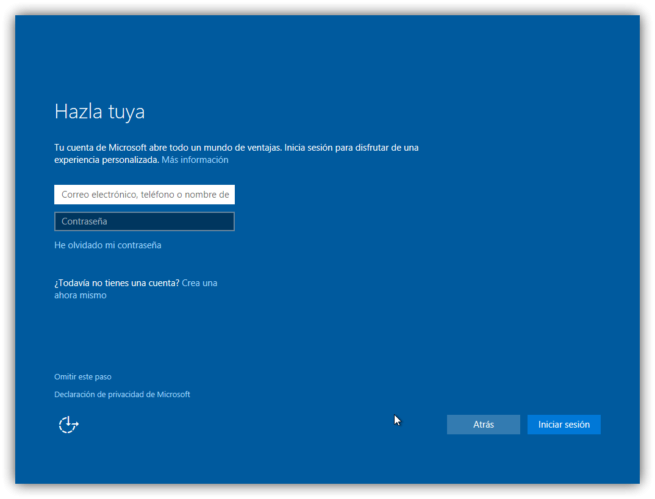Create a new account via Crea una link
The image size is (655, 499).
tap(199, 283)
